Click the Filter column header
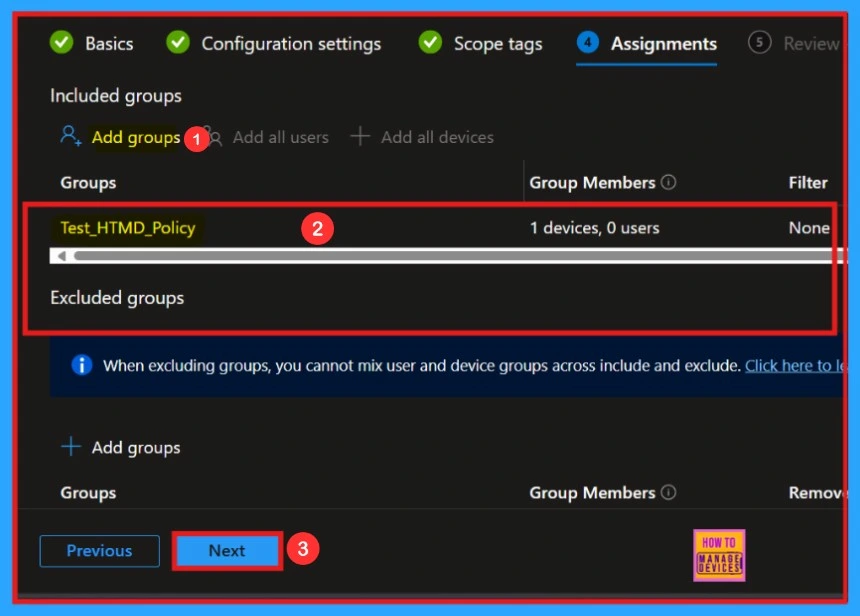The width and height of the screenshot is (860, 616). [x=808, y=183]
